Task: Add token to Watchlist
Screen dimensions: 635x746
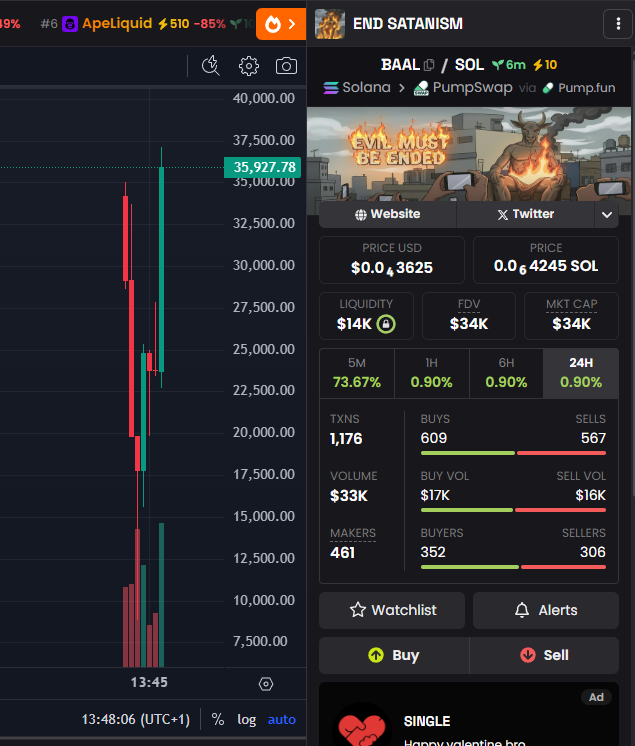Action: coord(392,610)
